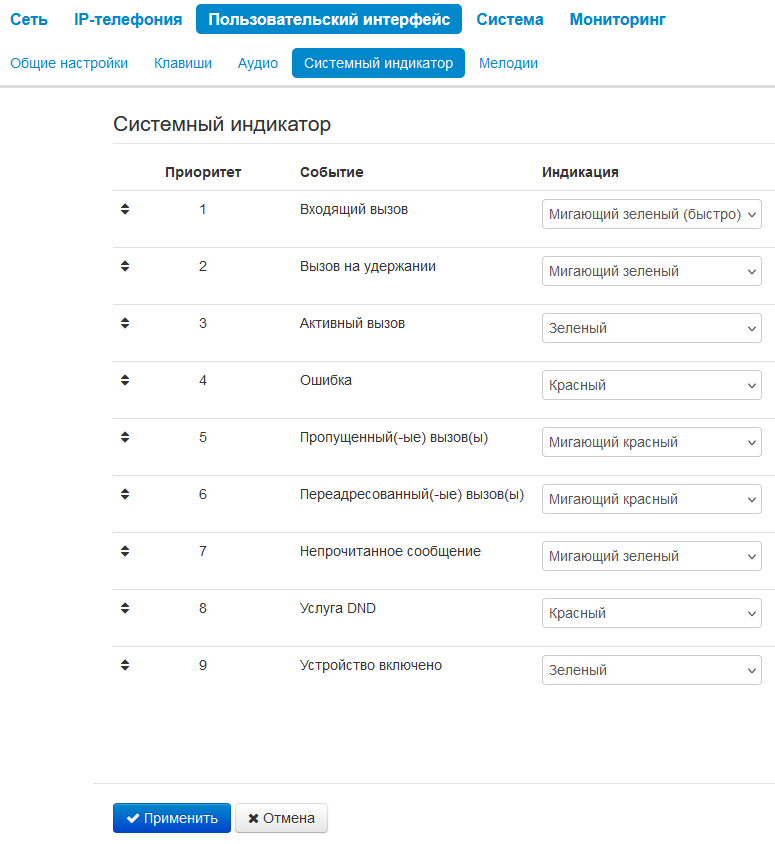Open the Услуга DND indication dropdown
Screen dimensions: 775x844
click(x=651, y=613)
